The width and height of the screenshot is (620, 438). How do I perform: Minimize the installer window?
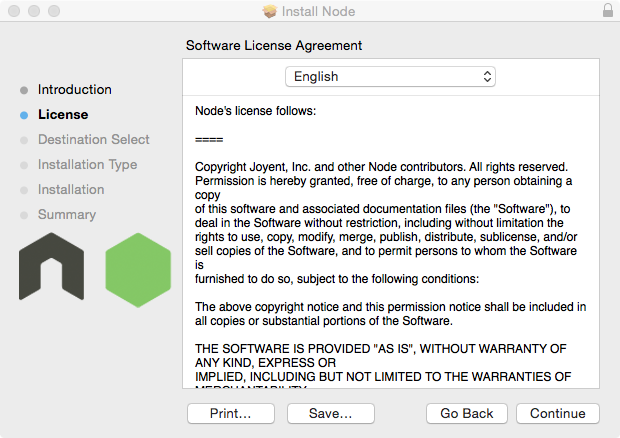click(33, 10)
